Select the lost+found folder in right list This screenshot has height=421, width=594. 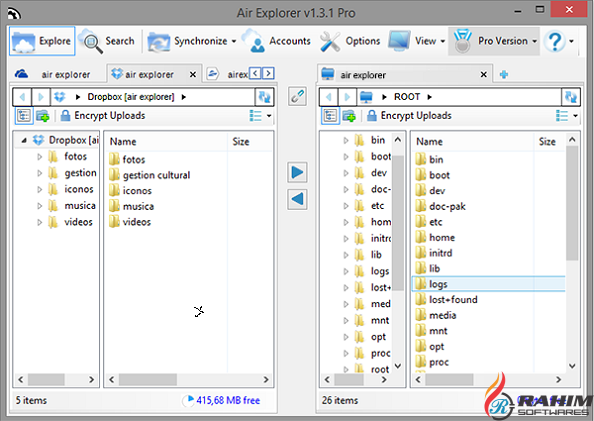(446, 300)
